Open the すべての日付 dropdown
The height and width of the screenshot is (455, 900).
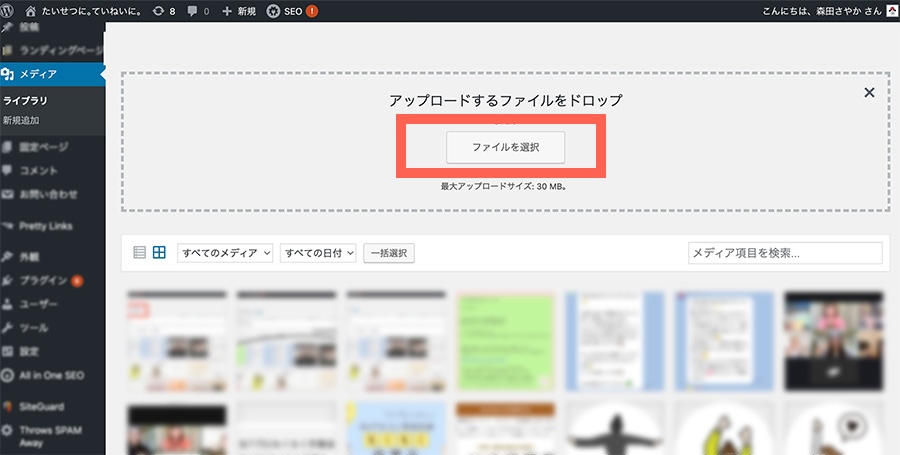tap(318, 253)
